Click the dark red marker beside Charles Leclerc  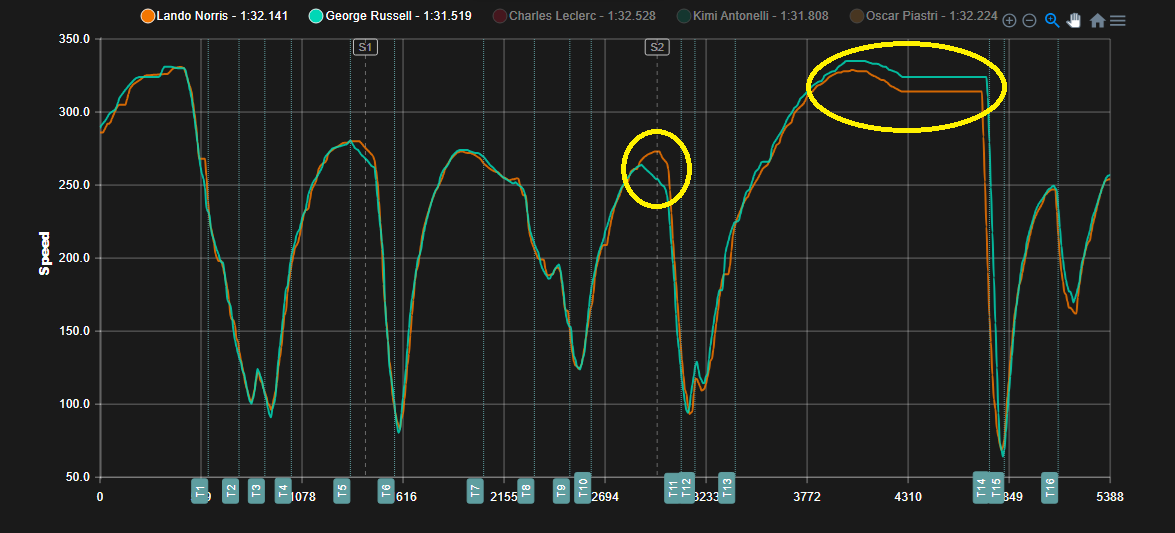click(x=501, y=15)
